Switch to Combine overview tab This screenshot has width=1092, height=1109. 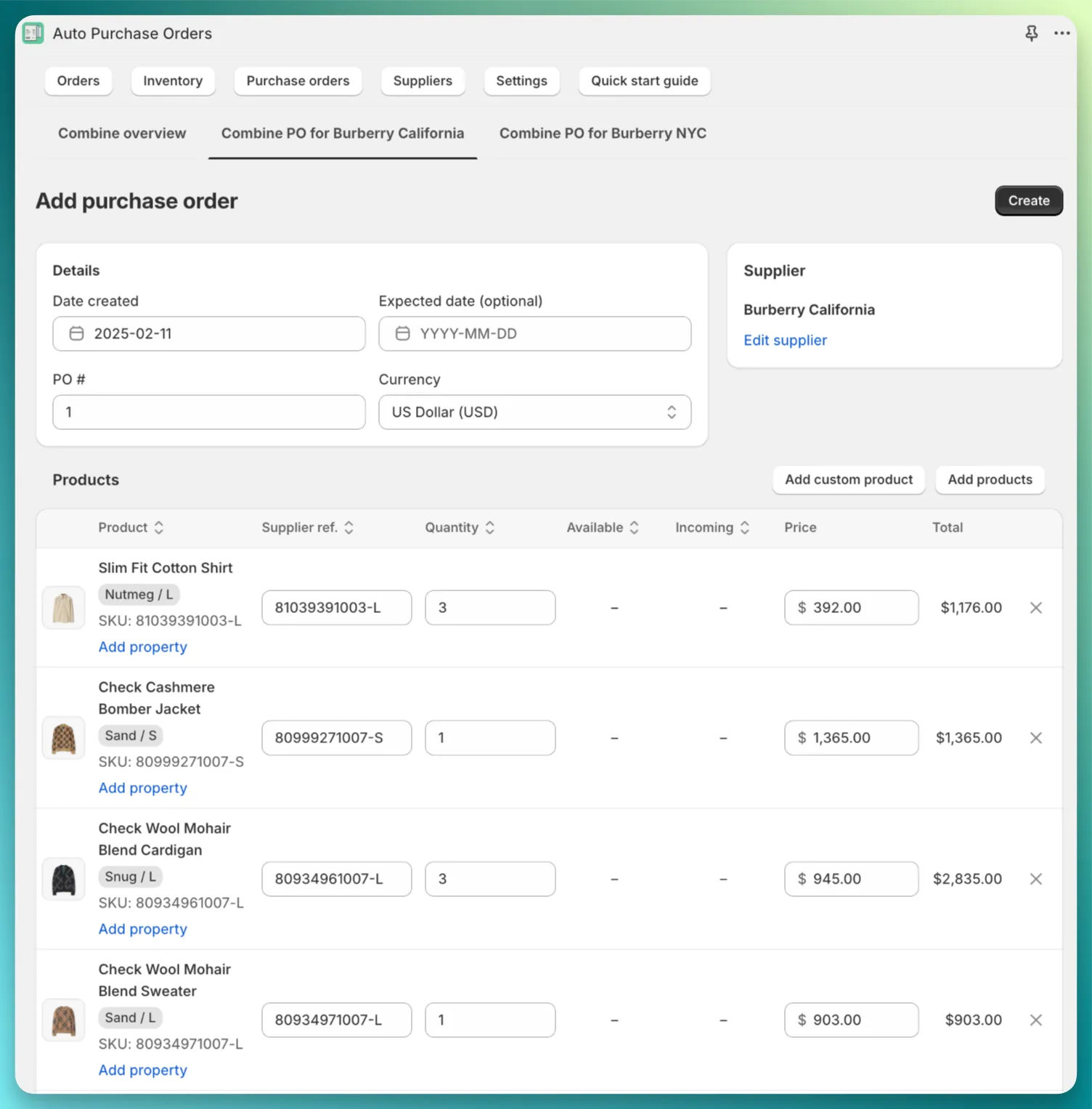click(122, 133)
